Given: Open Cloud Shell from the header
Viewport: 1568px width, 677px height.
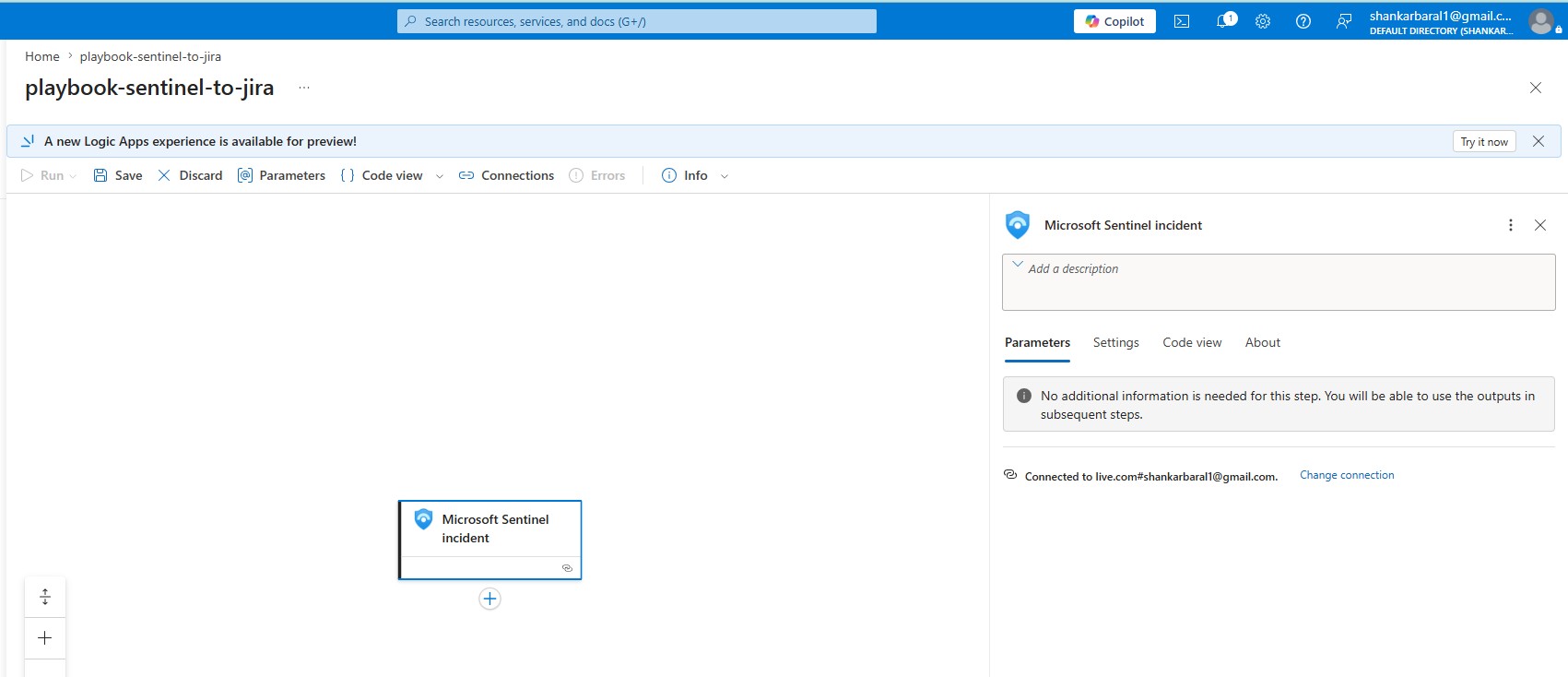Looking at the screenshot, I should coord(1182,21).
